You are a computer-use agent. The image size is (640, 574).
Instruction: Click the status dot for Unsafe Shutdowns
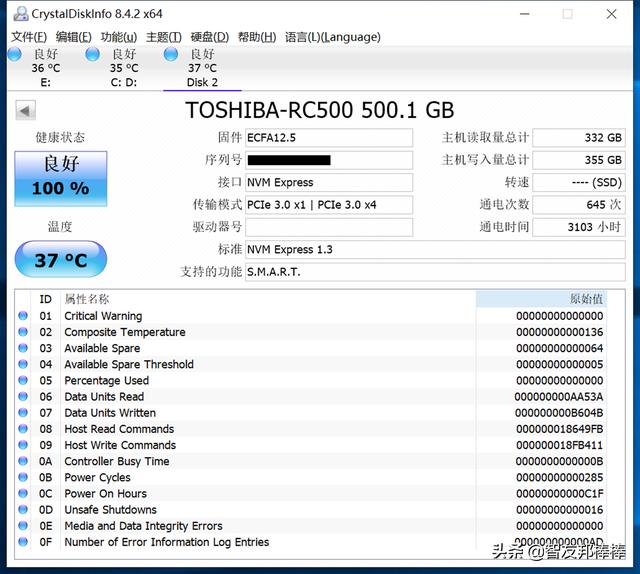click(23, 509)
